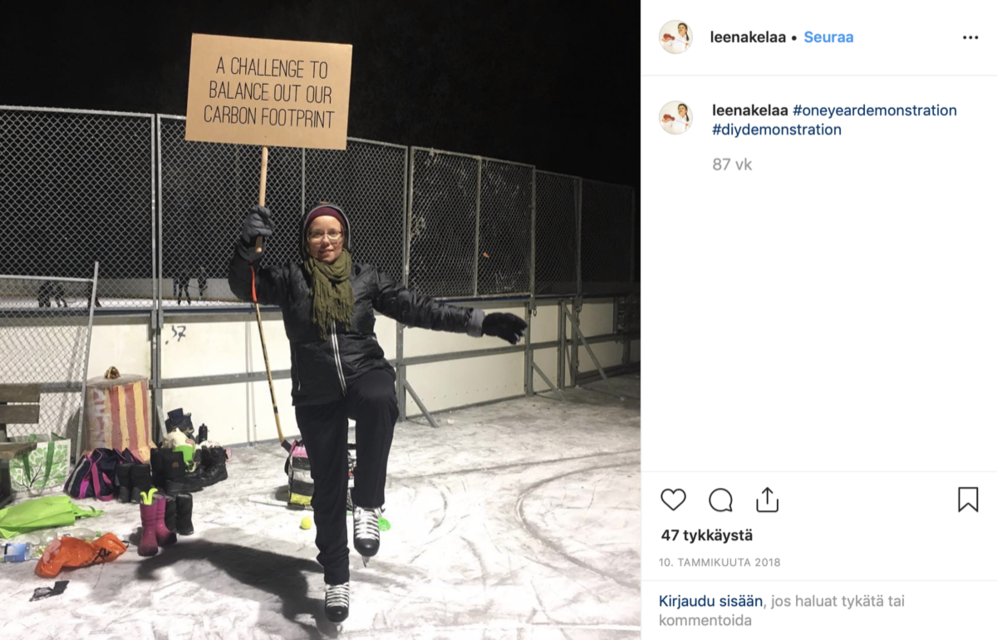Click the 87 vk timestamp
Viewport: 997px width, 640px height.
(732, 165)
